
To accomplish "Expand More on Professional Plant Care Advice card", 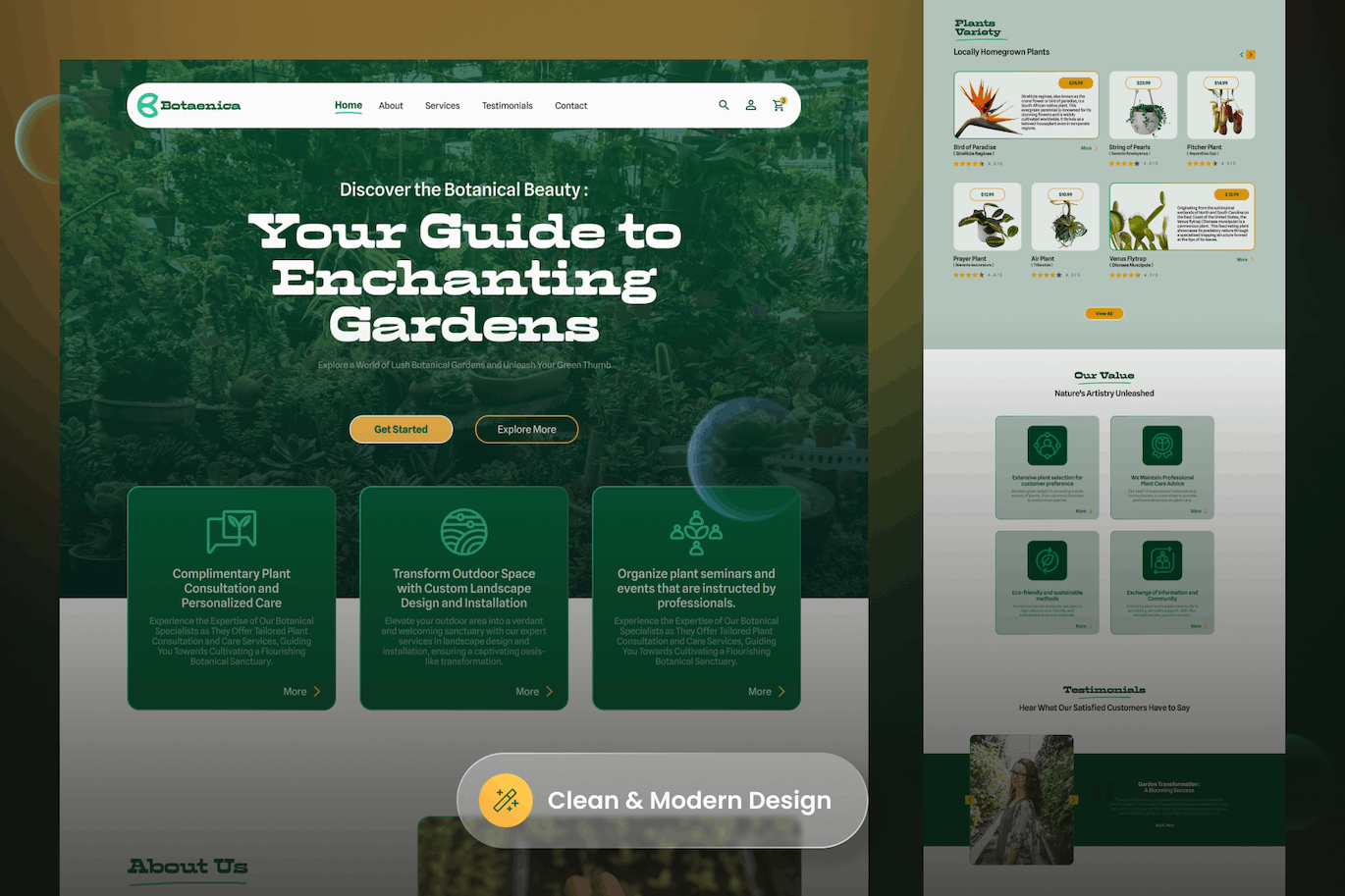I will [1199, 511].
